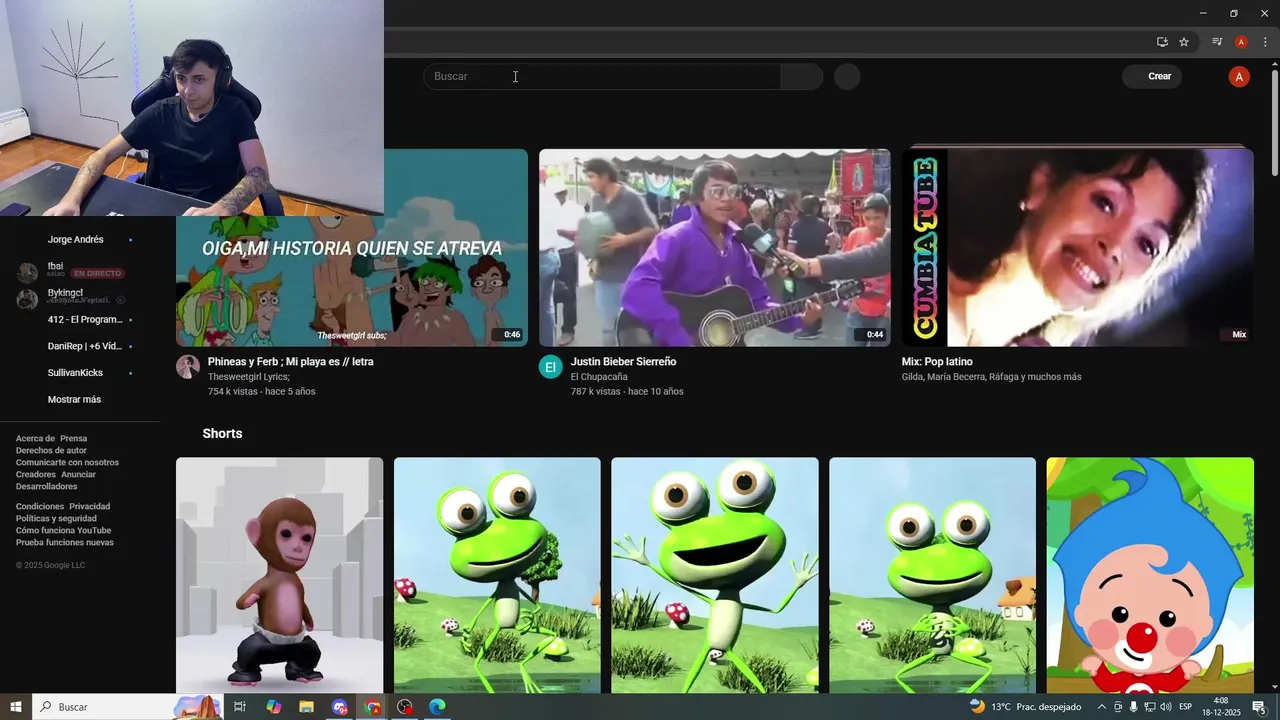This screenshot has height=720, width=1280.
Task: Bookmark this page with the star icon
Action: click(x=1184, y=42)
